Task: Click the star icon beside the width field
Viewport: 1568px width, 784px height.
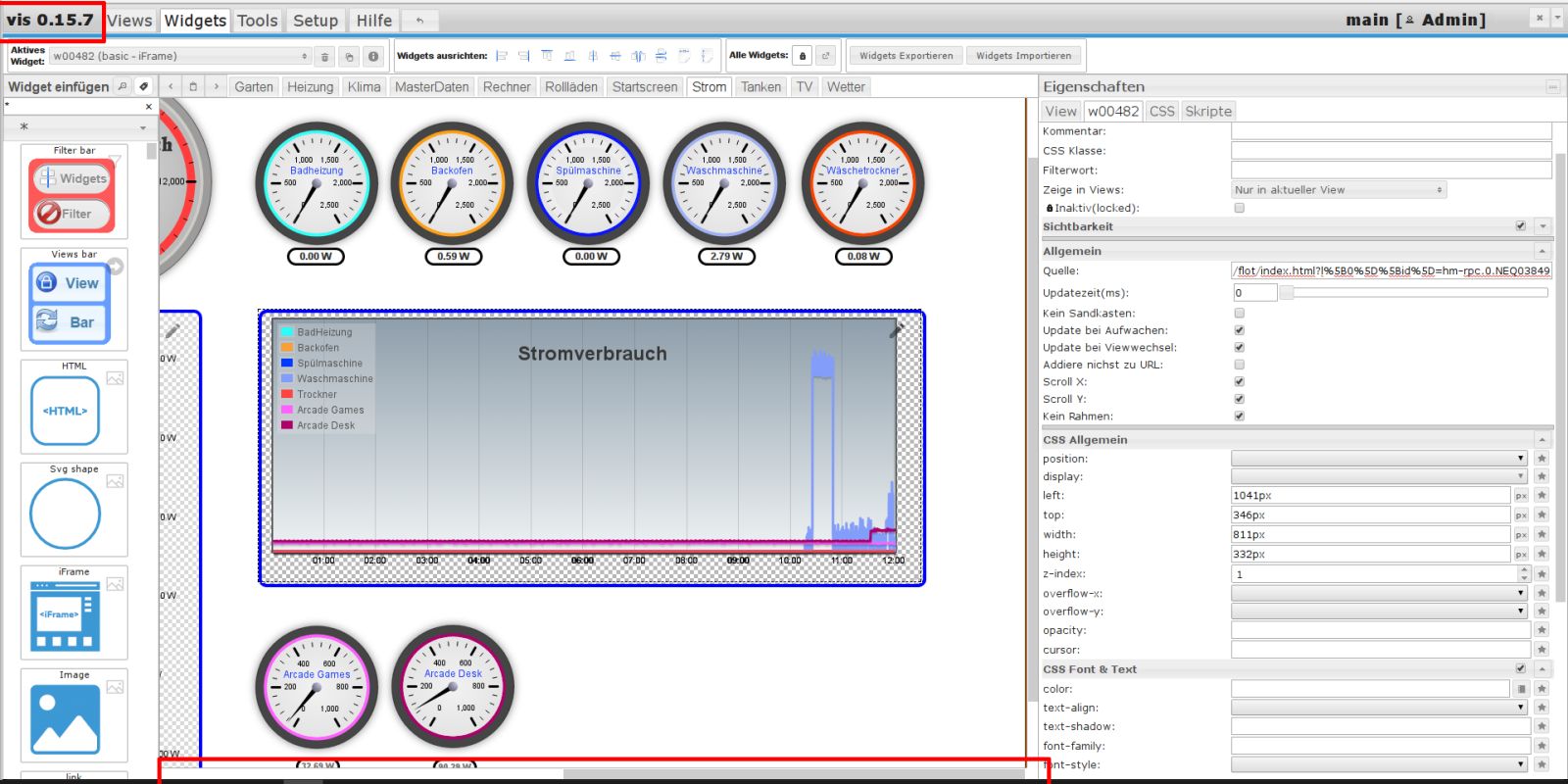Action: point(1542,535)
